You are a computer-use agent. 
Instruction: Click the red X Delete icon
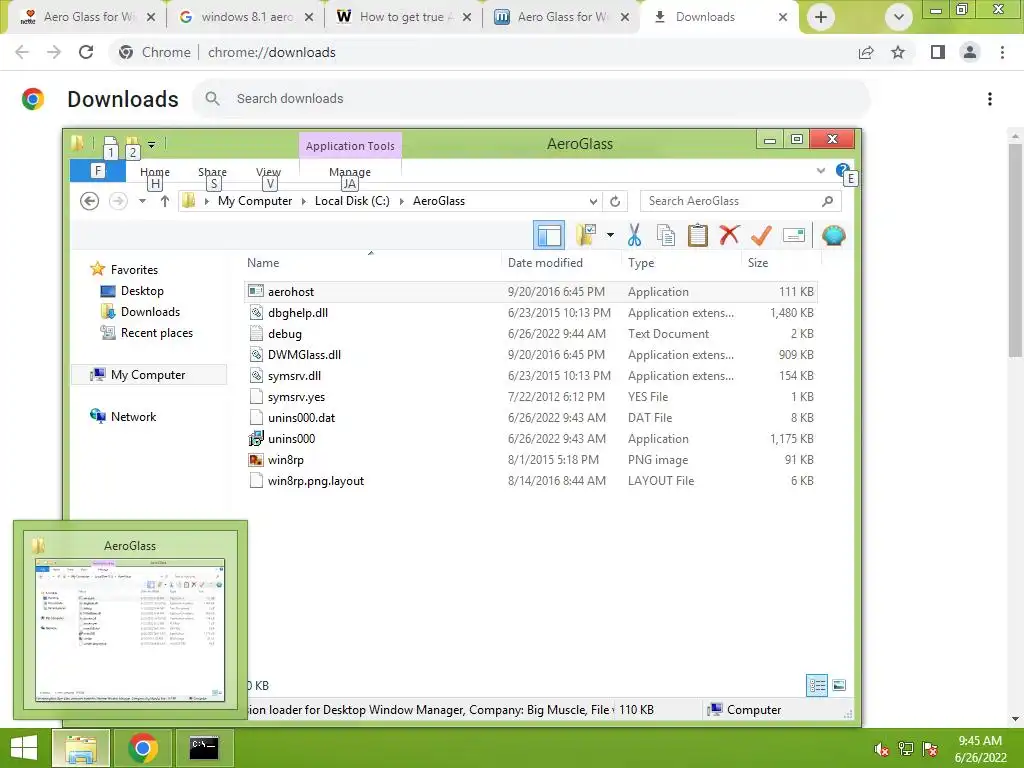point(729,235)
